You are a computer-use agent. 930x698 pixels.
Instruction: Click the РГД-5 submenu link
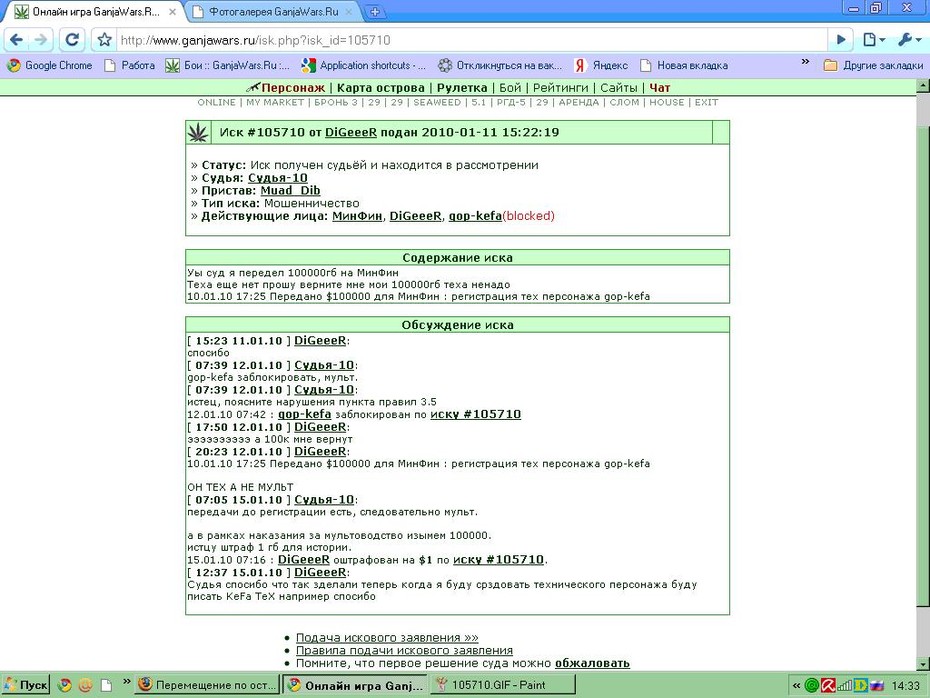(511, 102)
